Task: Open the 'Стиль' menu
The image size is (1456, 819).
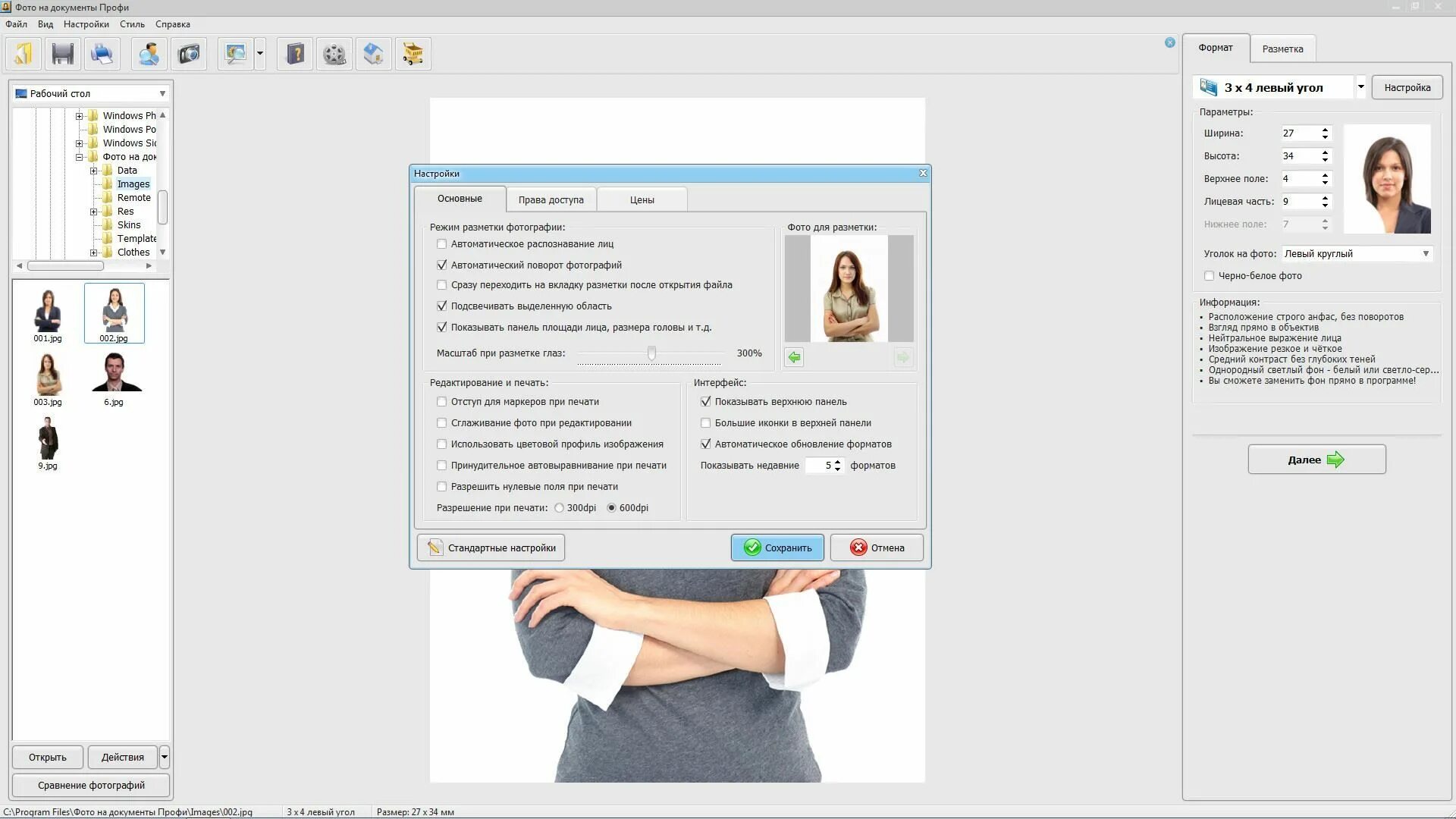Action: [132, 24]
